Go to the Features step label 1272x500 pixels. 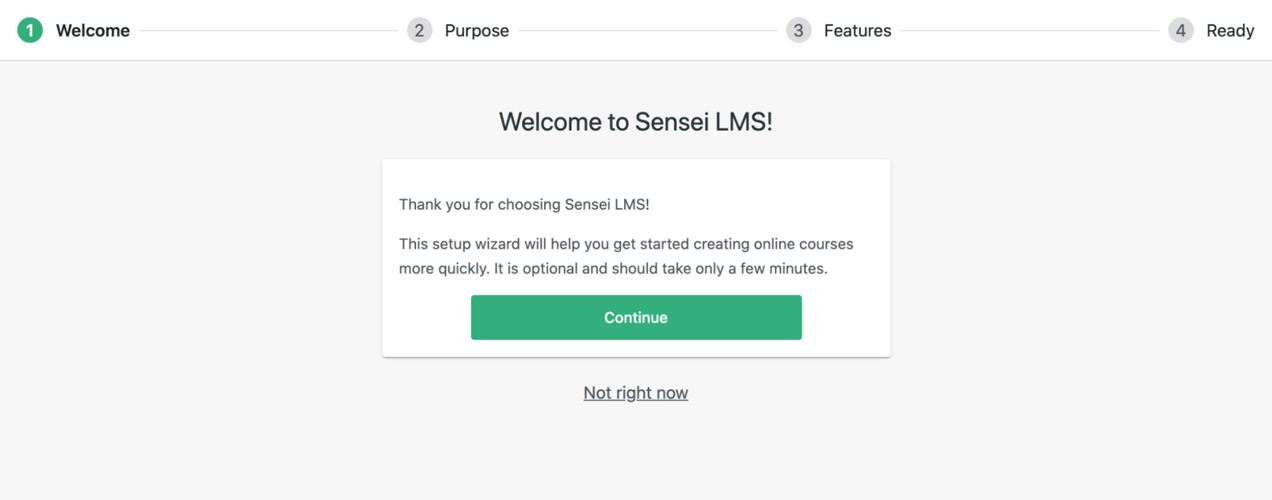click(857, 31)
